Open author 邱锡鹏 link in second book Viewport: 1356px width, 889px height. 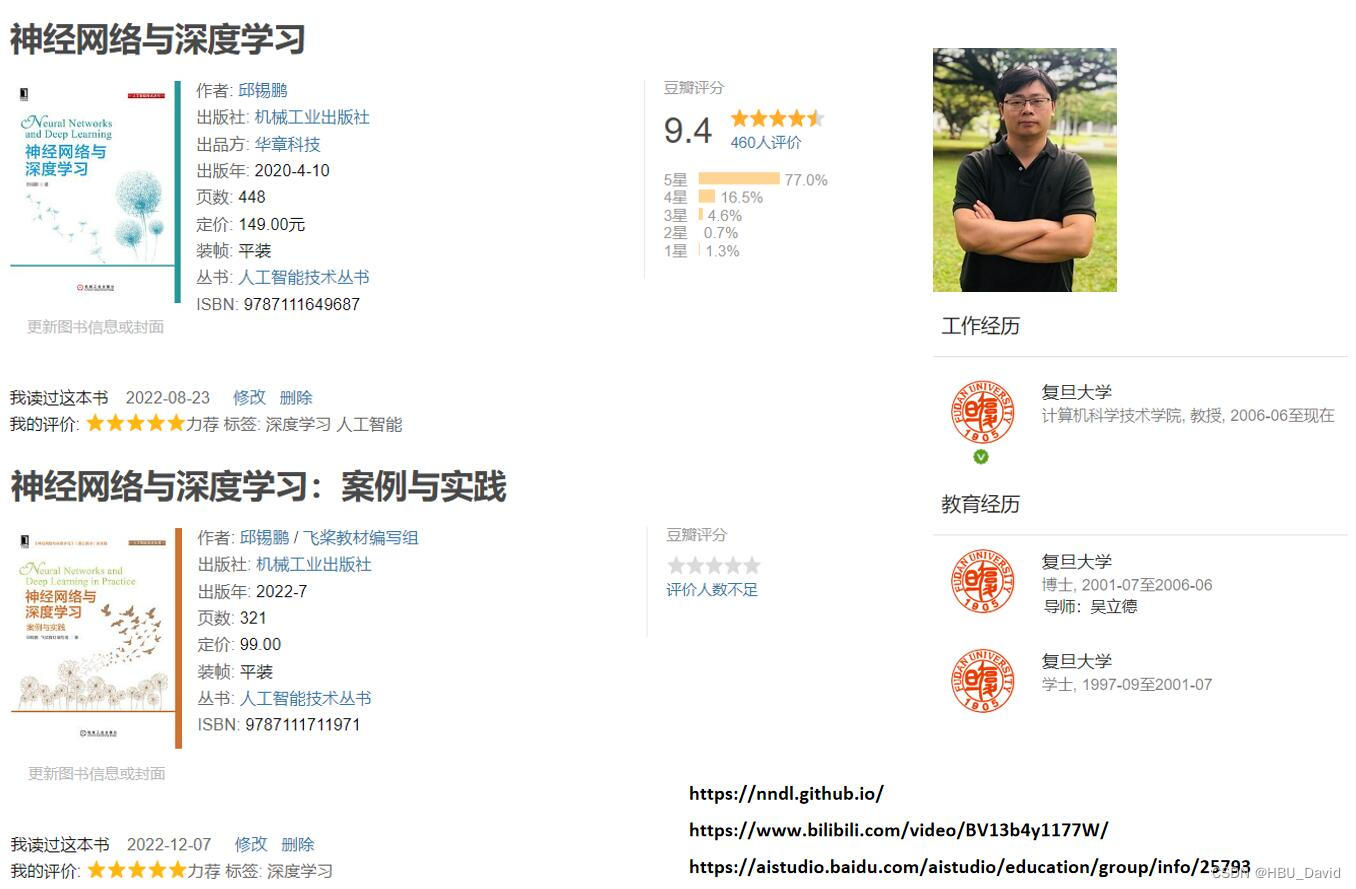point(264,537)
